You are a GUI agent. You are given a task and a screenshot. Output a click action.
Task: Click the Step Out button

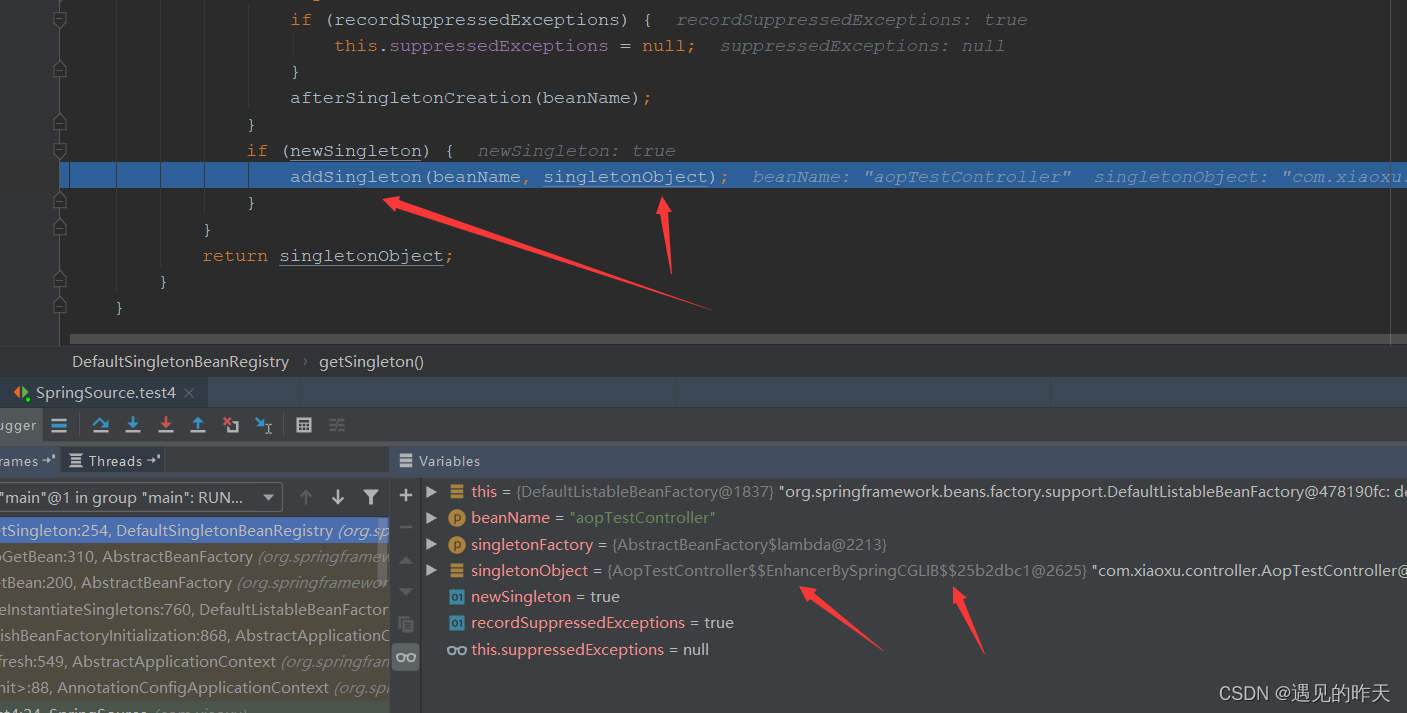point(198,425)
